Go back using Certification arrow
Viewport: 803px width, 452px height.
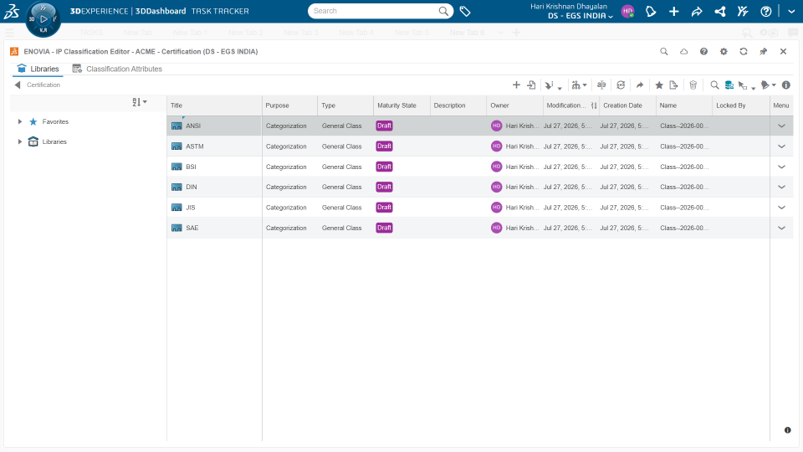pos(17,85)
